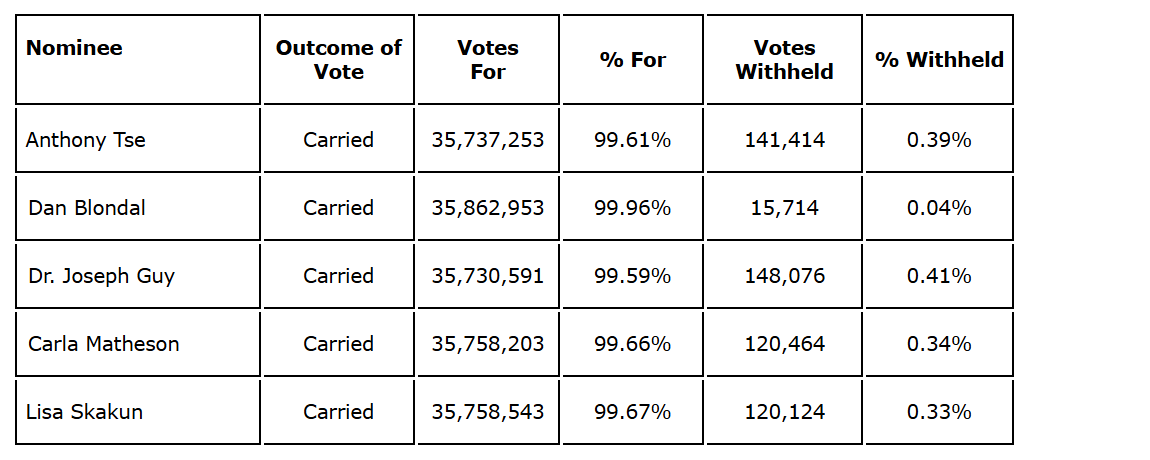Image resolution: width=1150 pixels, height=460 pixels.
Task: Select the 99.96% for value
Action: (632, 208)
